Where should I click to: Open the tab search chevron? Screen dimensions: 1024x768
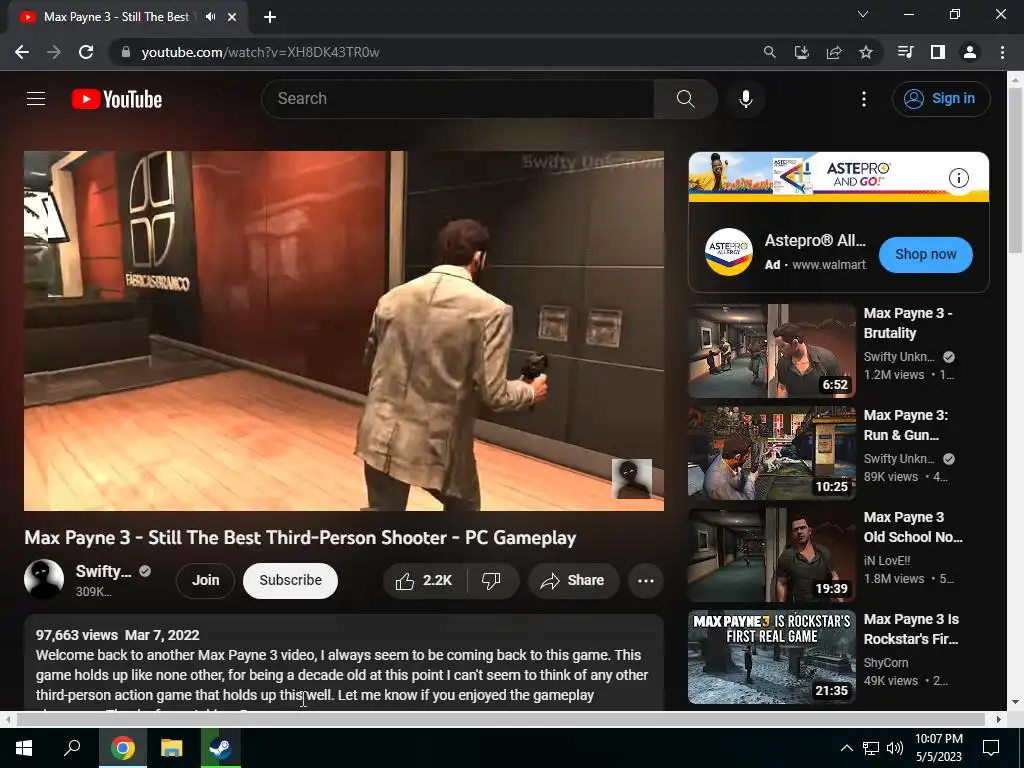[863, 14]
